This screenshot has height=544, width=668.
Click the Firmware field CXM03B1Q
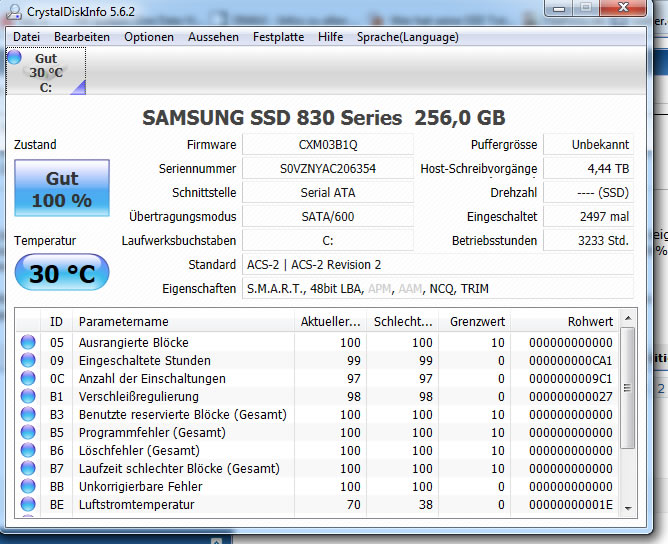[x=328, y=145]
